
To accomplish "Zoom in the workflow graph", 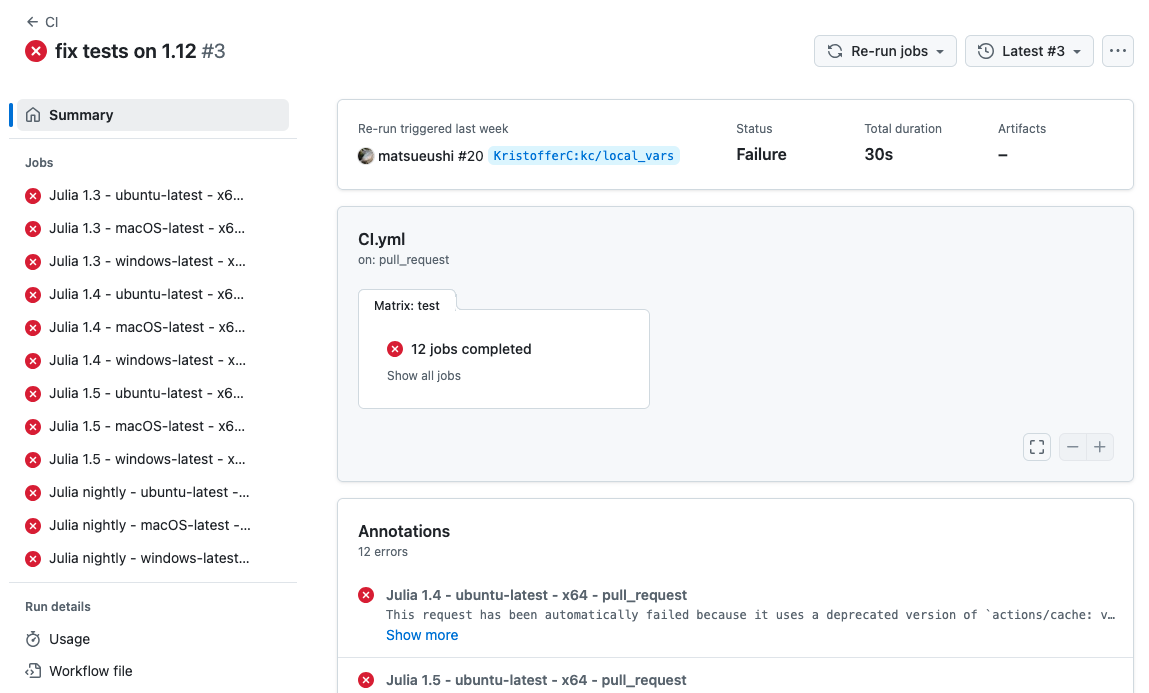I will 1100,447.
